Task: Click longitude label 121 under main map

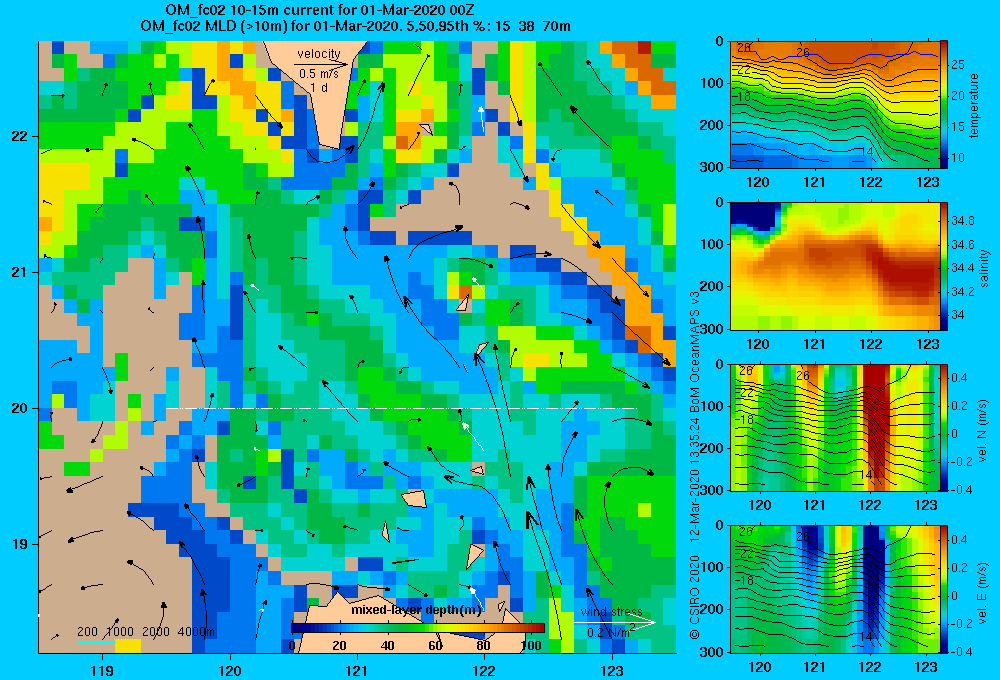Action: click(357, 670)
